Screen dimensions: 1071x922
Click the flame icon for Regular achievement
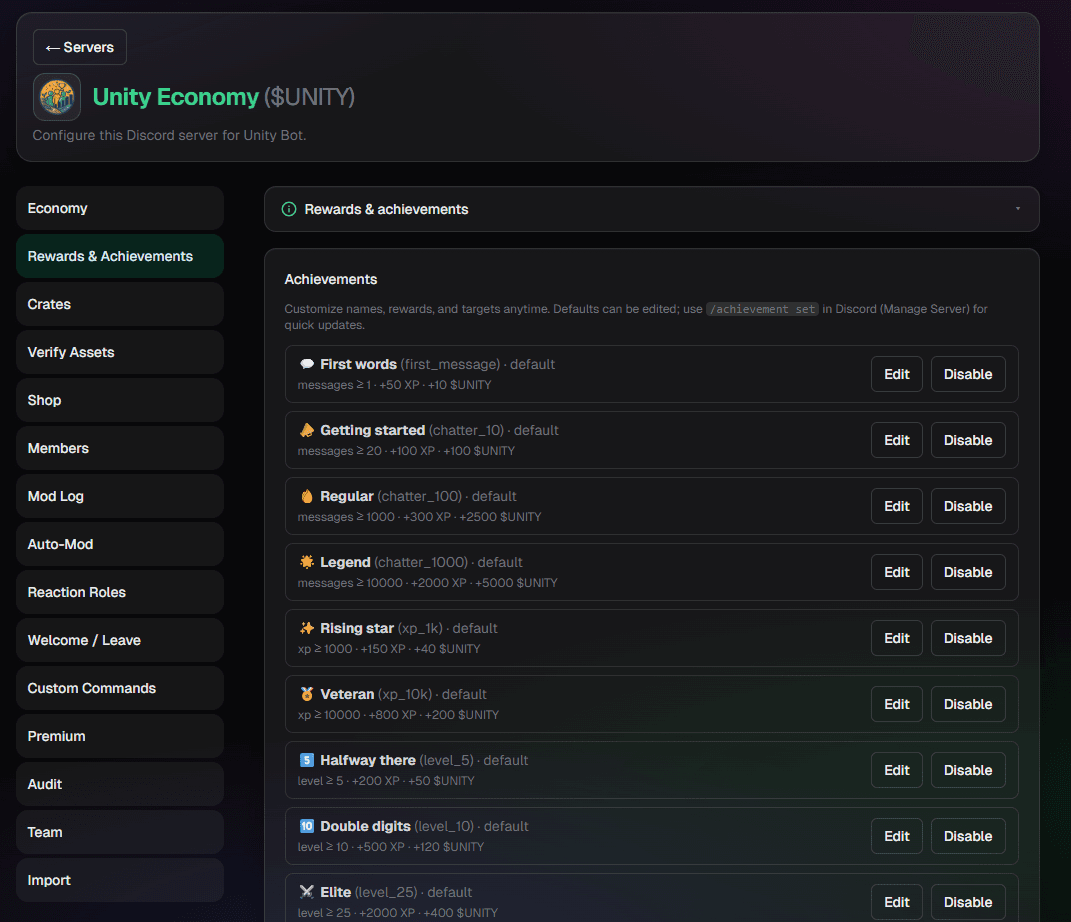307,497
